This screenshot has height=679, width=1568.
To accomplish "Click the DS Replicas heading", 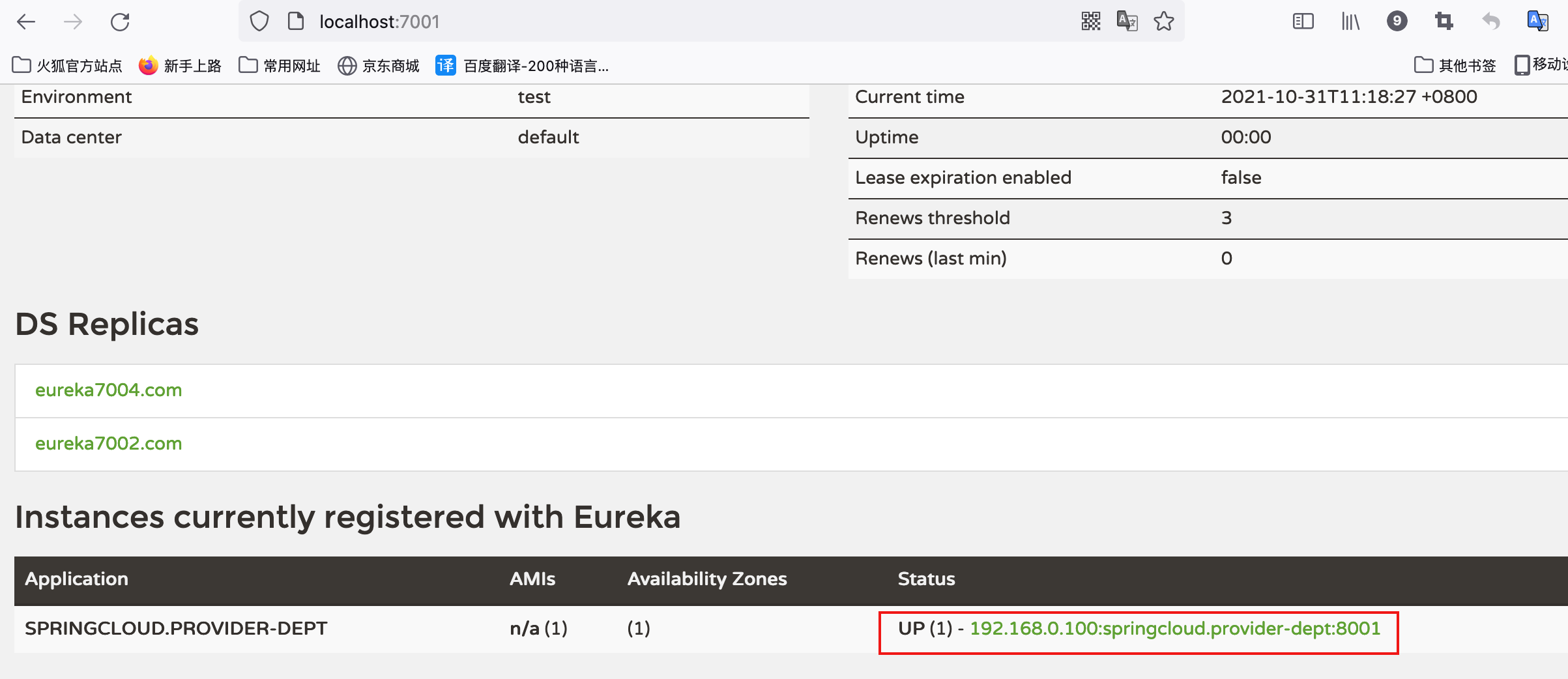I will pyautogui.click(x=107, y=325).
